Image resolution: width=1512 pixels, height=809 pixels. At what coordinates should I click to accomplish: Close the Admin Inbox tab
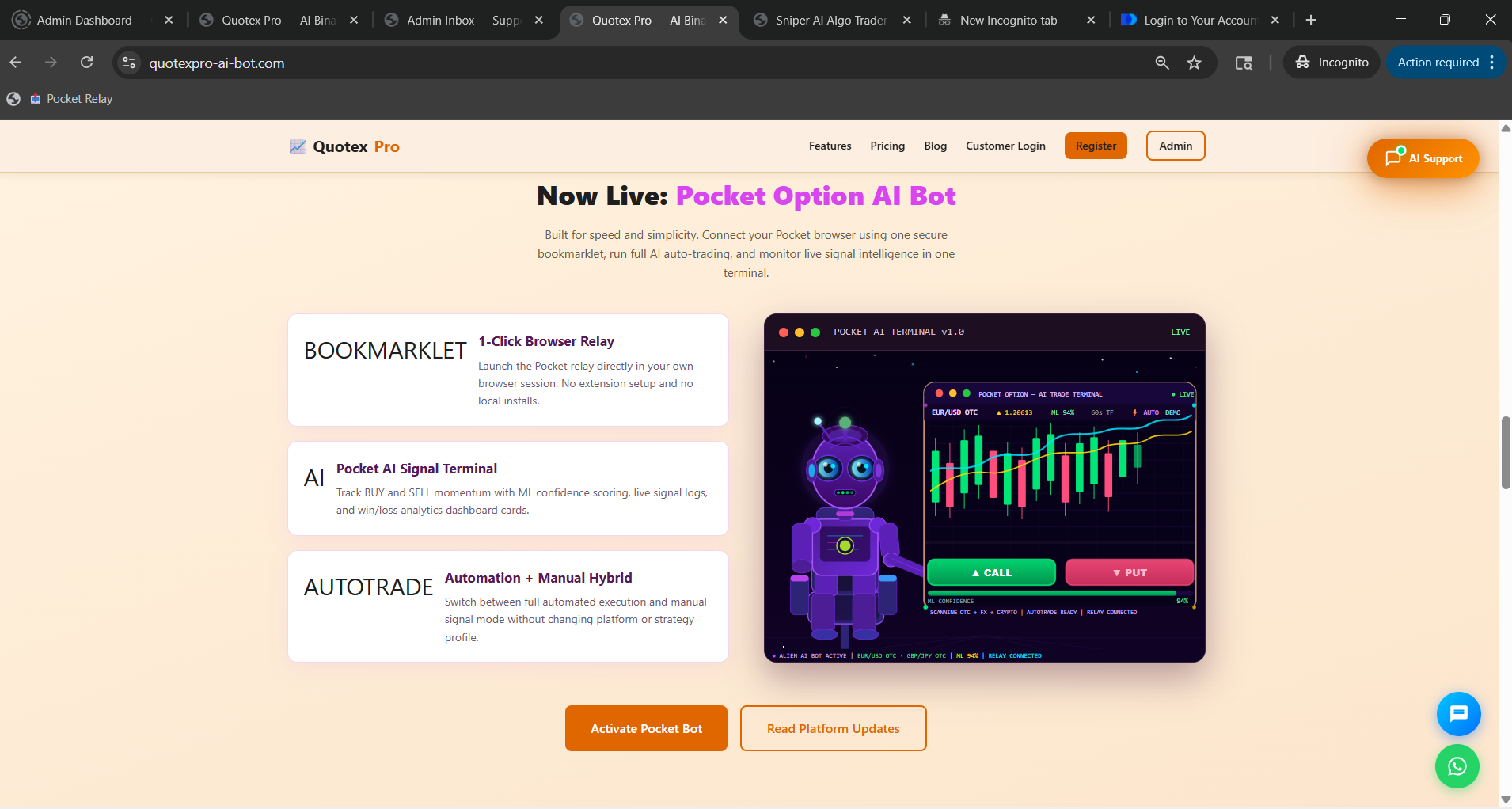coord(539,20)
